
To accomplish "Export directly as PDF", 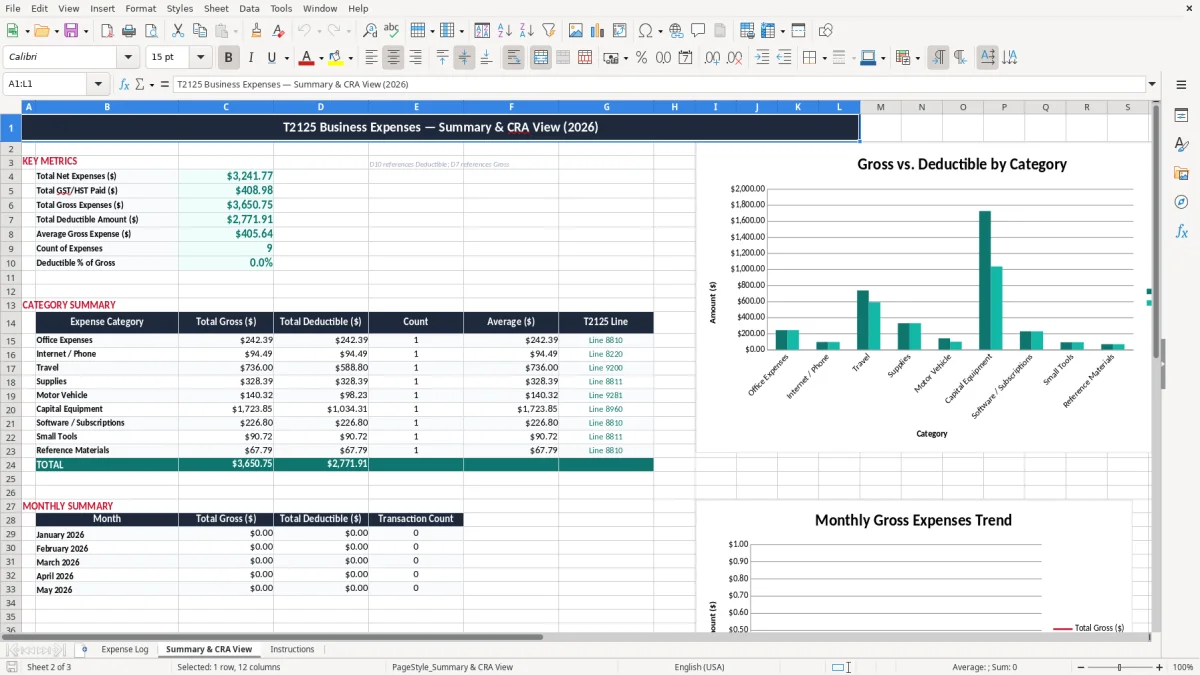I will tap(107, 31).
